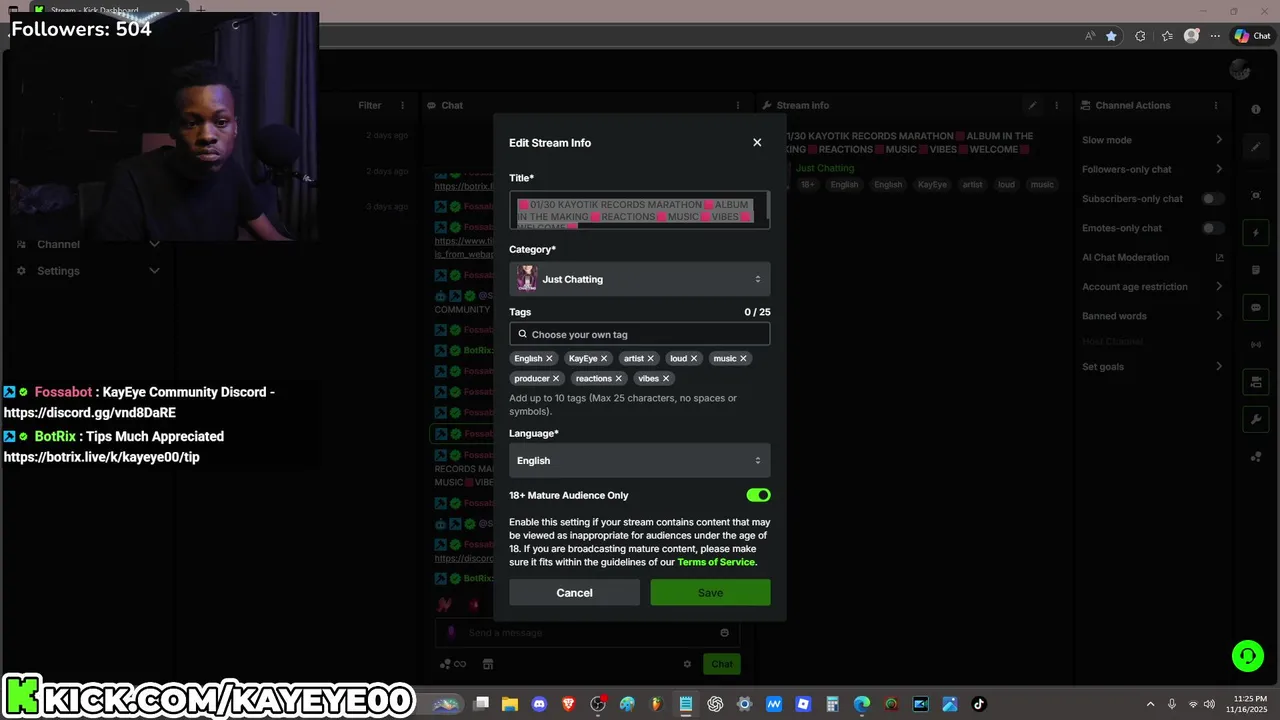Show hidden system tray icons
1280x720 pixels.
[x=1150, y=704]
